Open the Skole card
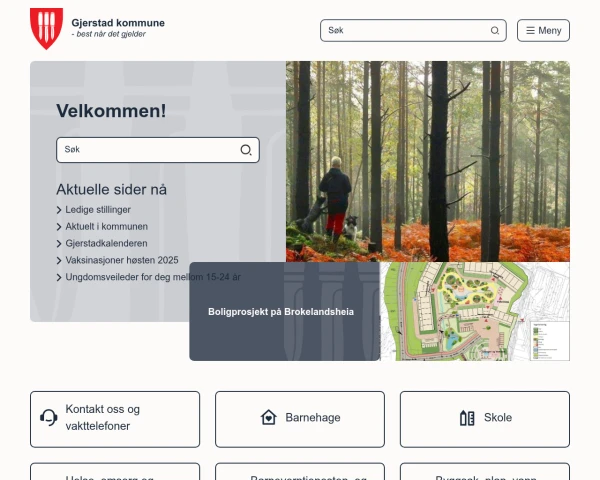This screenshot has width=600, height=480. [x=485, y=418]
